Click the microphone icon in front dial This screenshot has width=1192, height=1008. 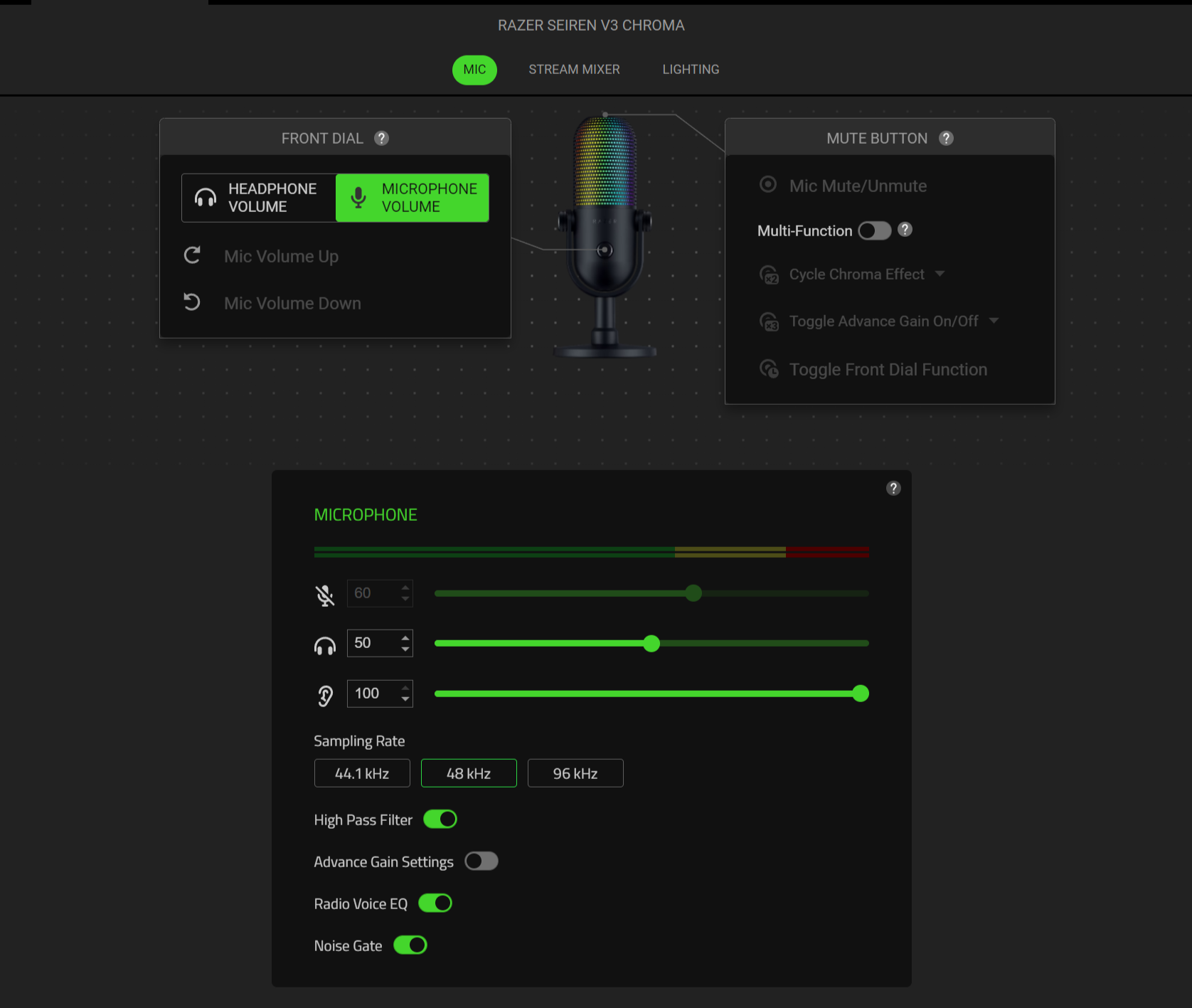click(x=359, y=198)
